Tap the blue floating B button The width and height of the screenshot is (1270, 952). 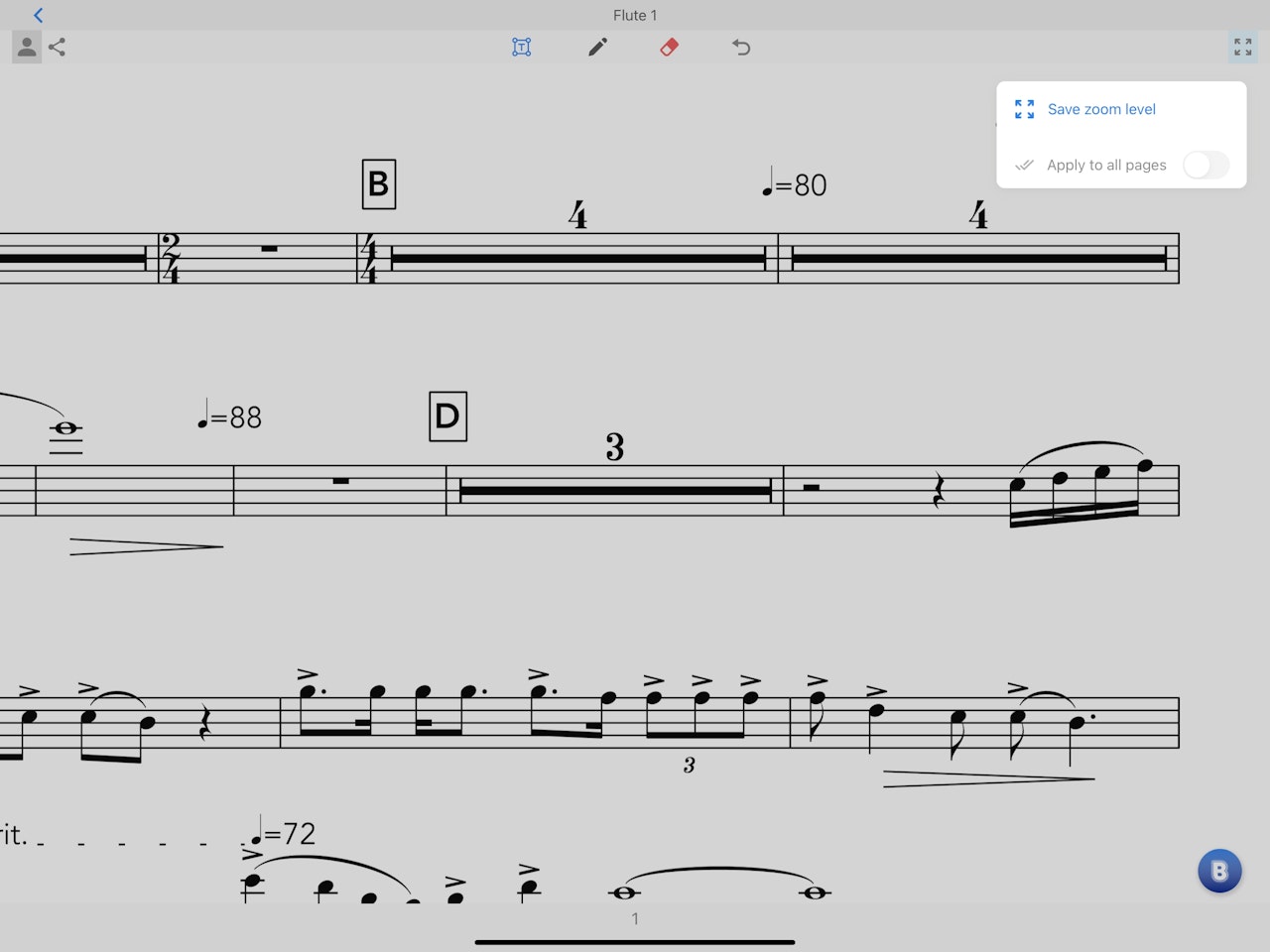point(1219,871)
